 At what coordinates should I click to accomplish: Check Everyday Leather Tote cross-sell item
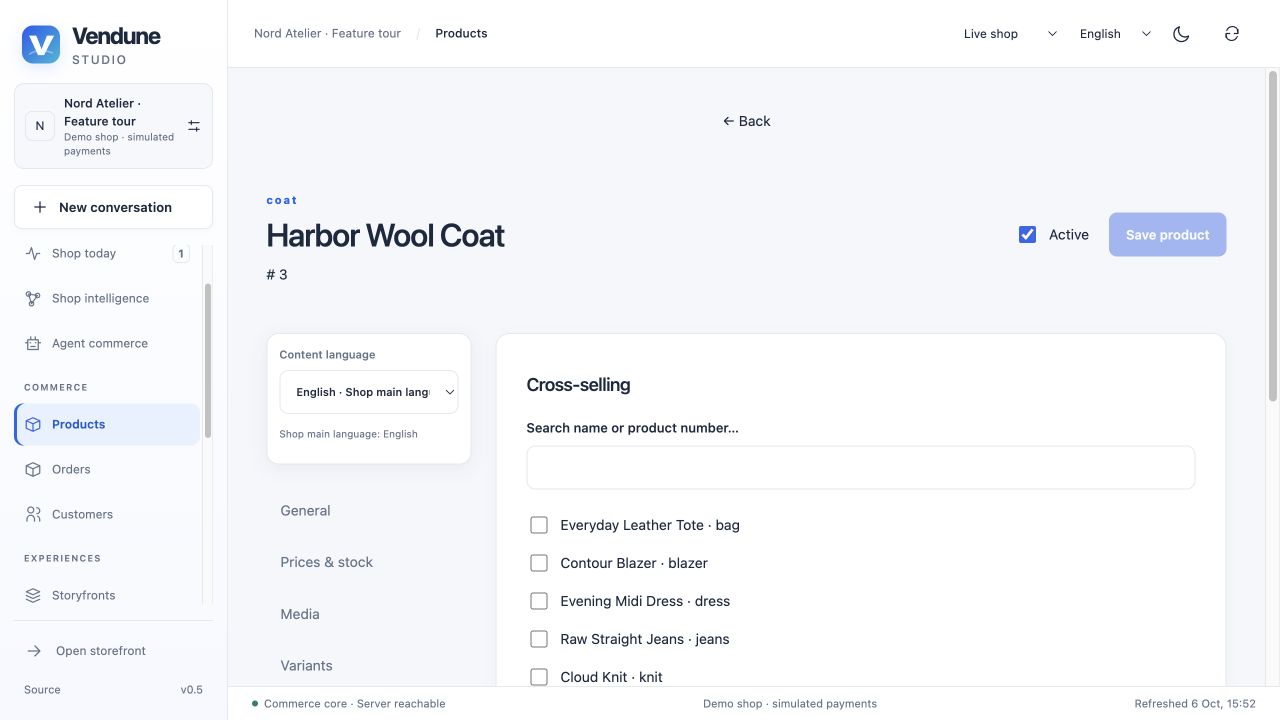pos(539,525)
